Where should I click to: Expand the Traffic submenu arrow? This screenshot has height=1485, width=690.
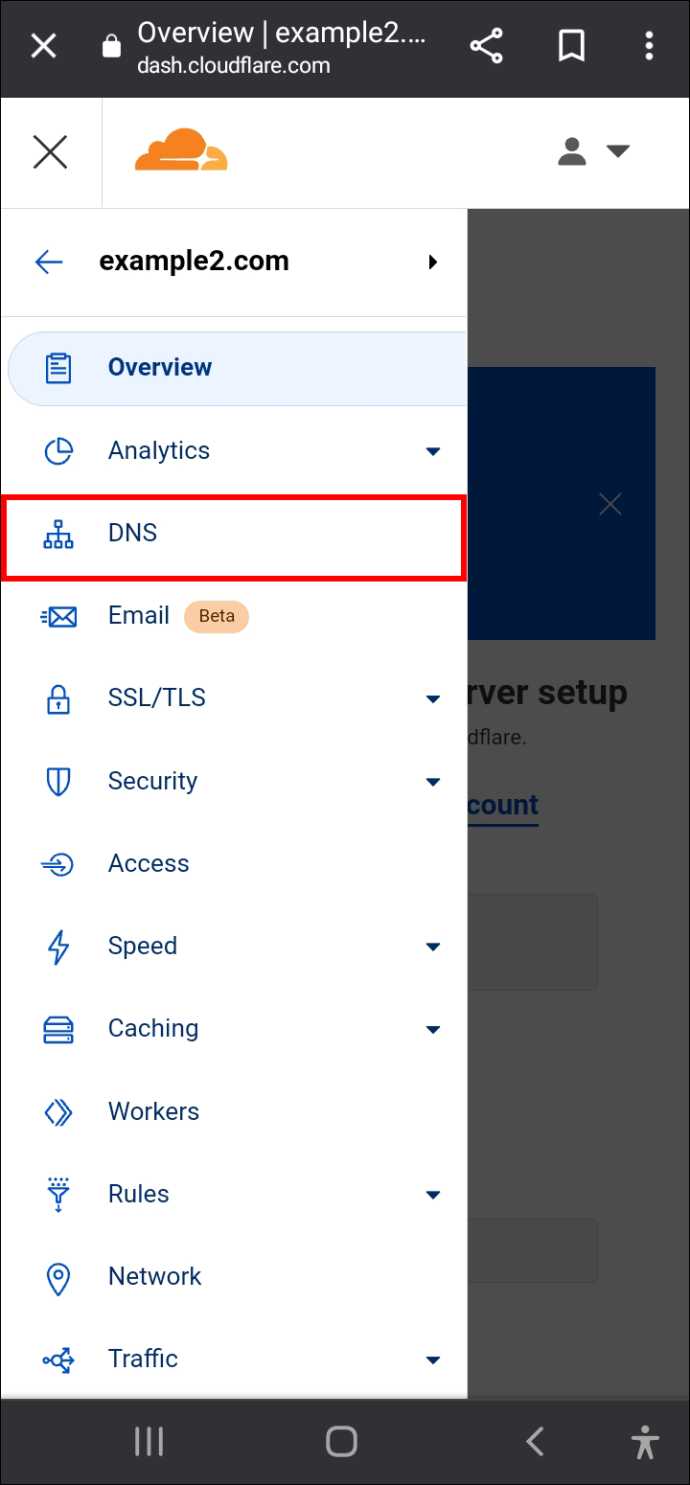(x=433, y=1360)
